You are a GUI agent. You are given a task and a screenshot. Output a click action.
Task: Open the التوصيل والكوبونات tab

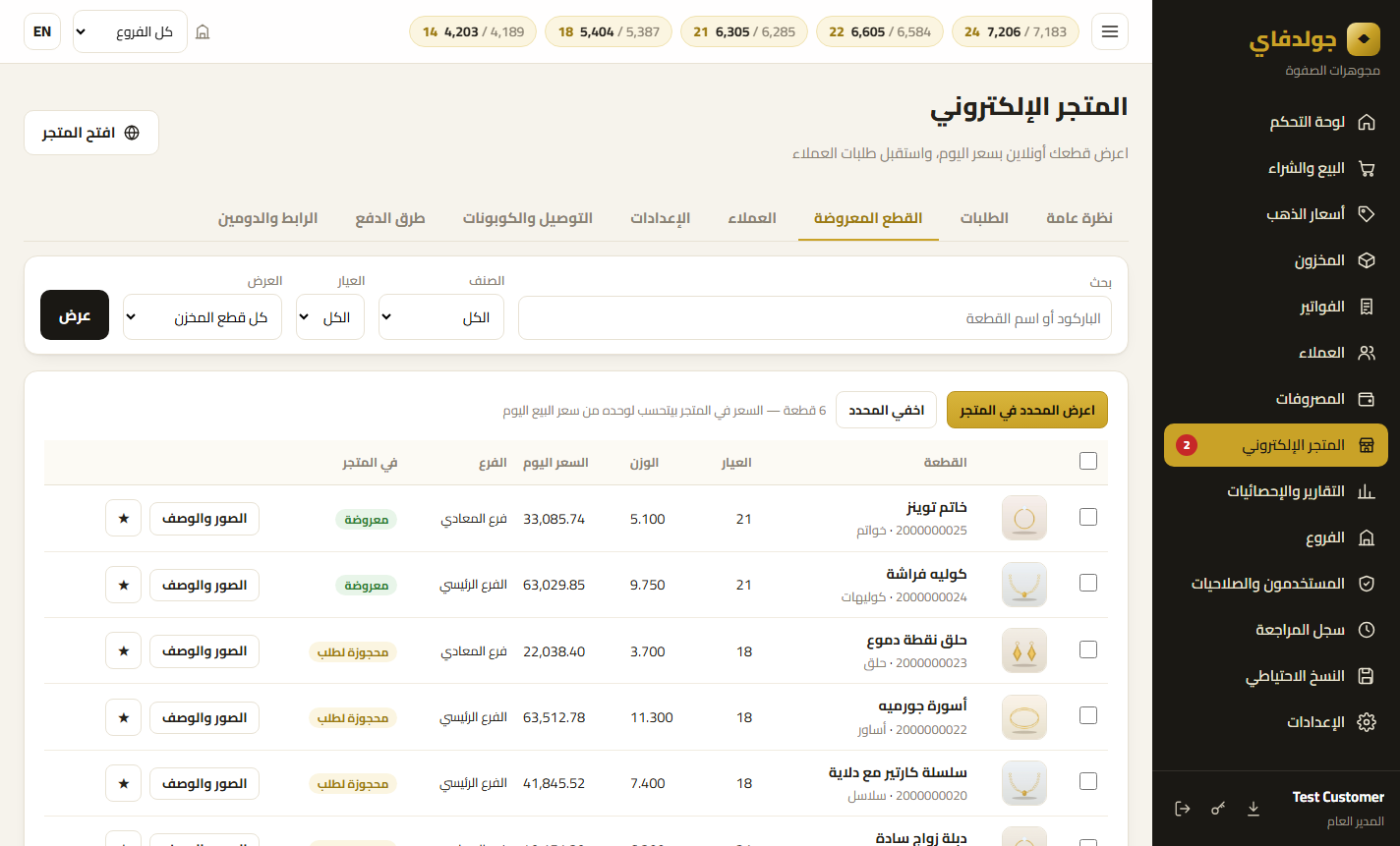(528, 217)
